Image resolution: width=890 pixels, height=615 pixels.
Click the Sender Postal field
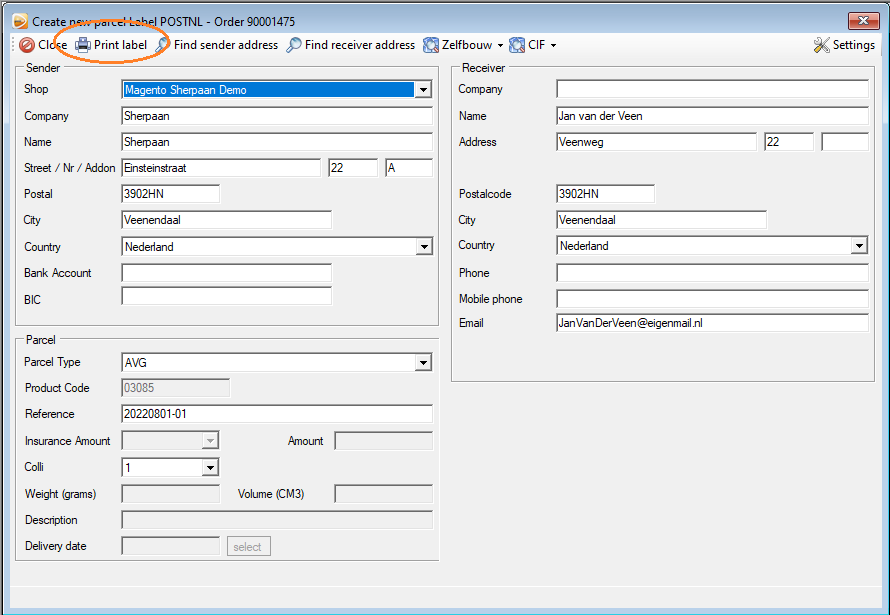170,194
